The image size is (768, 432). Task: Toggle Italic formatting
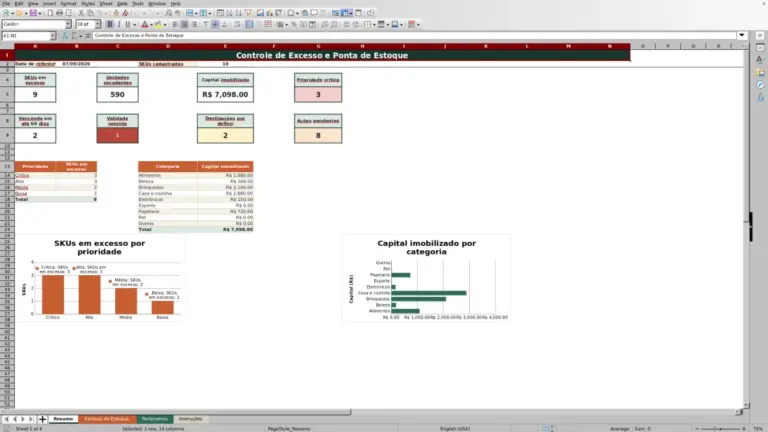tap(119, 24)
